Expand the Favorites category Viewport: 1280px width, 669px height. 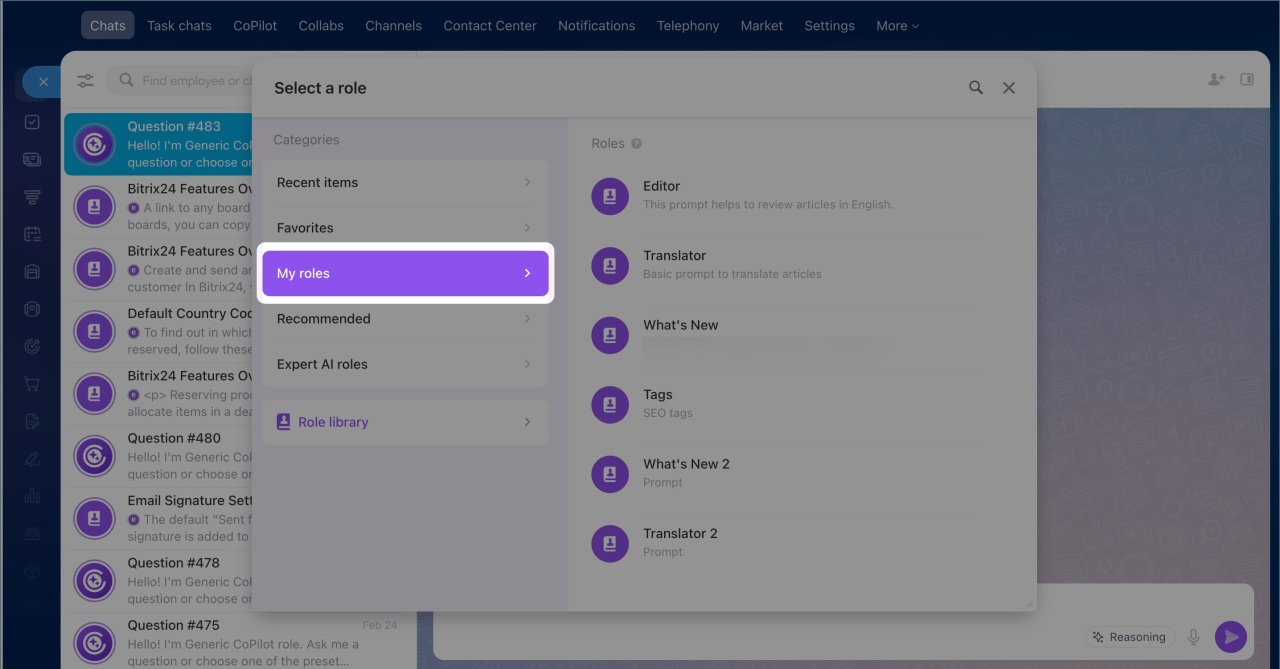click(x=405, y=228)
